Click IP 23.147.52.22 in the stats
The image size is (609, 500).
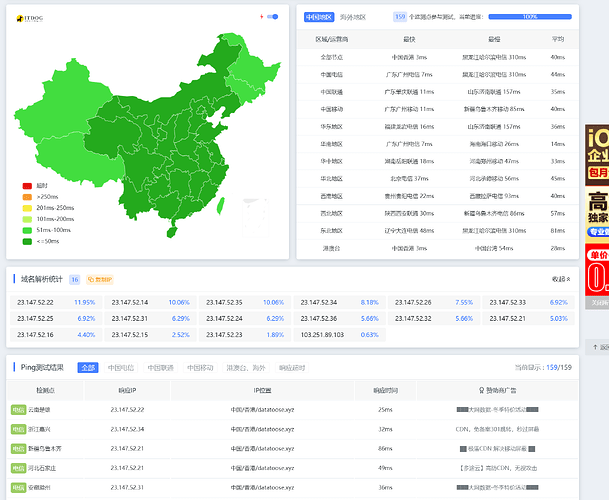[x=35, y=302]
